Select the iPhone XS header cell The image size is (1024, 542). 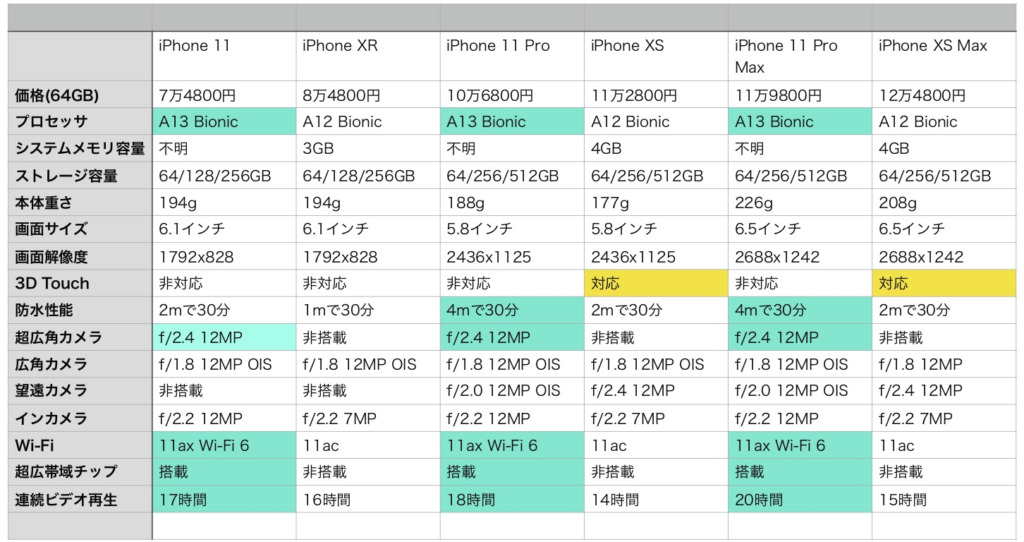[x=656, y=56]
